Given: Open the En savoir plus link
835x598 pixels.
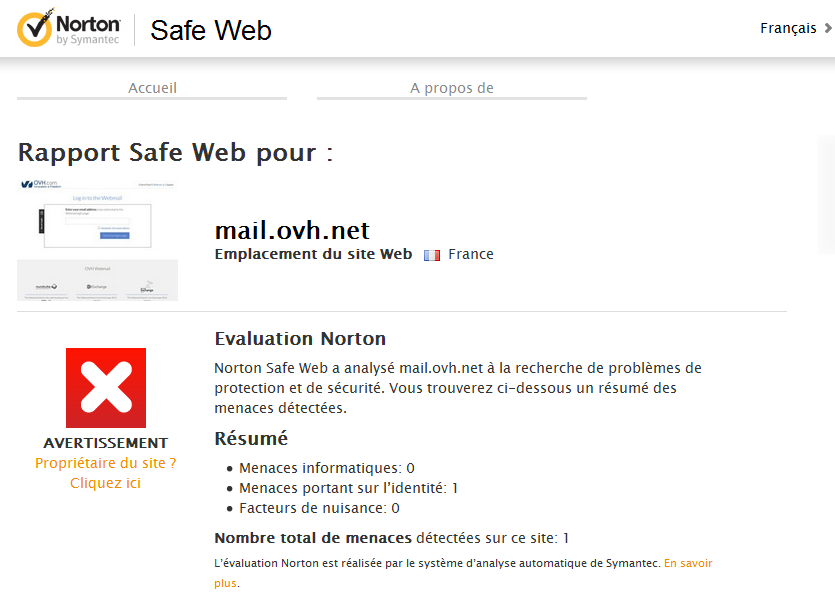Looking at the screenshot, I should (688, 564).
